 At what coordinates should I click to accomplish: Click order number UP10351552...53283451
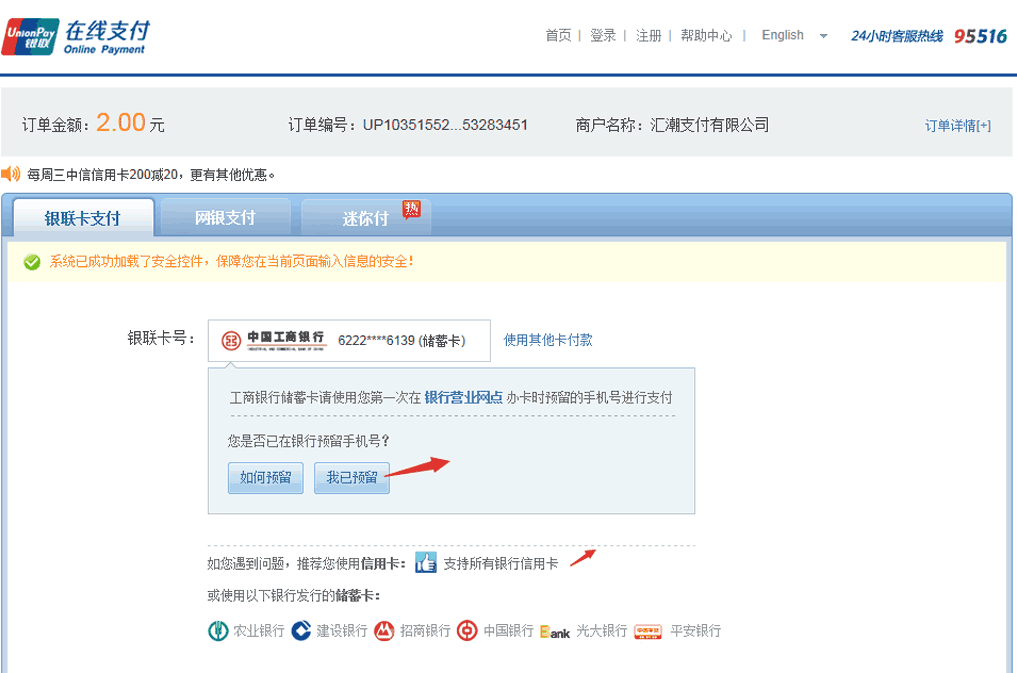tap(445, 124)
